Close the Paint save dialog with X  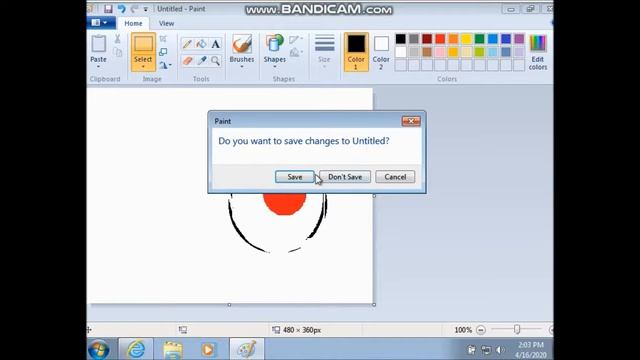(x=411, y=121)
